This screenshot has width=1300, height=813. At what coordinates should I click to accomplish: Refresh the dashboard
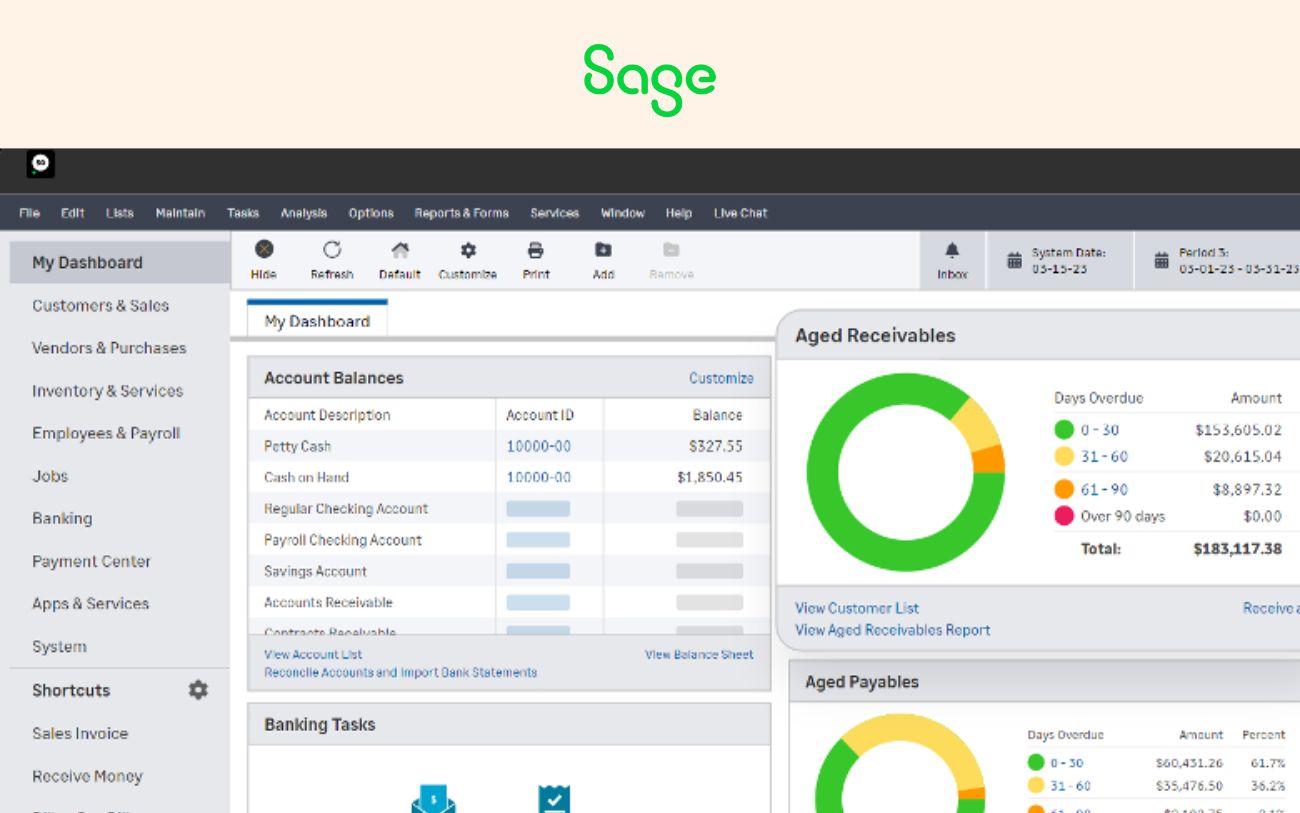tap(332, 250)
